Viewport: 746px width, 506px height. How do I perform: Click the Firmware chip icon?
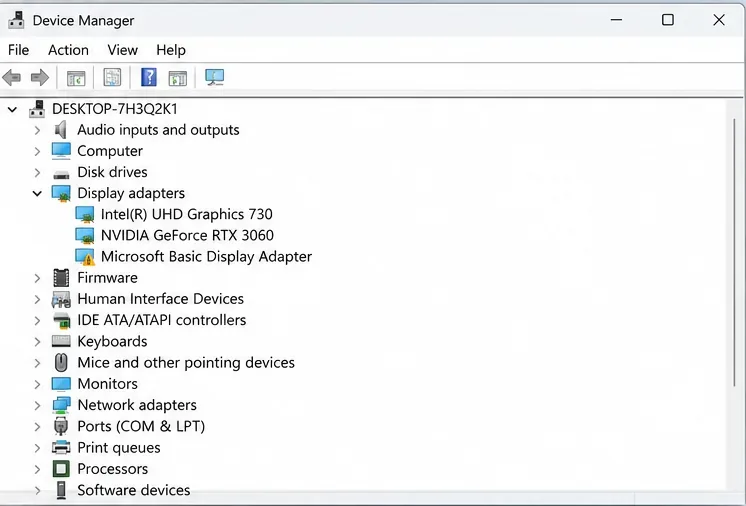pyautogui.click(x=61, y=278)
